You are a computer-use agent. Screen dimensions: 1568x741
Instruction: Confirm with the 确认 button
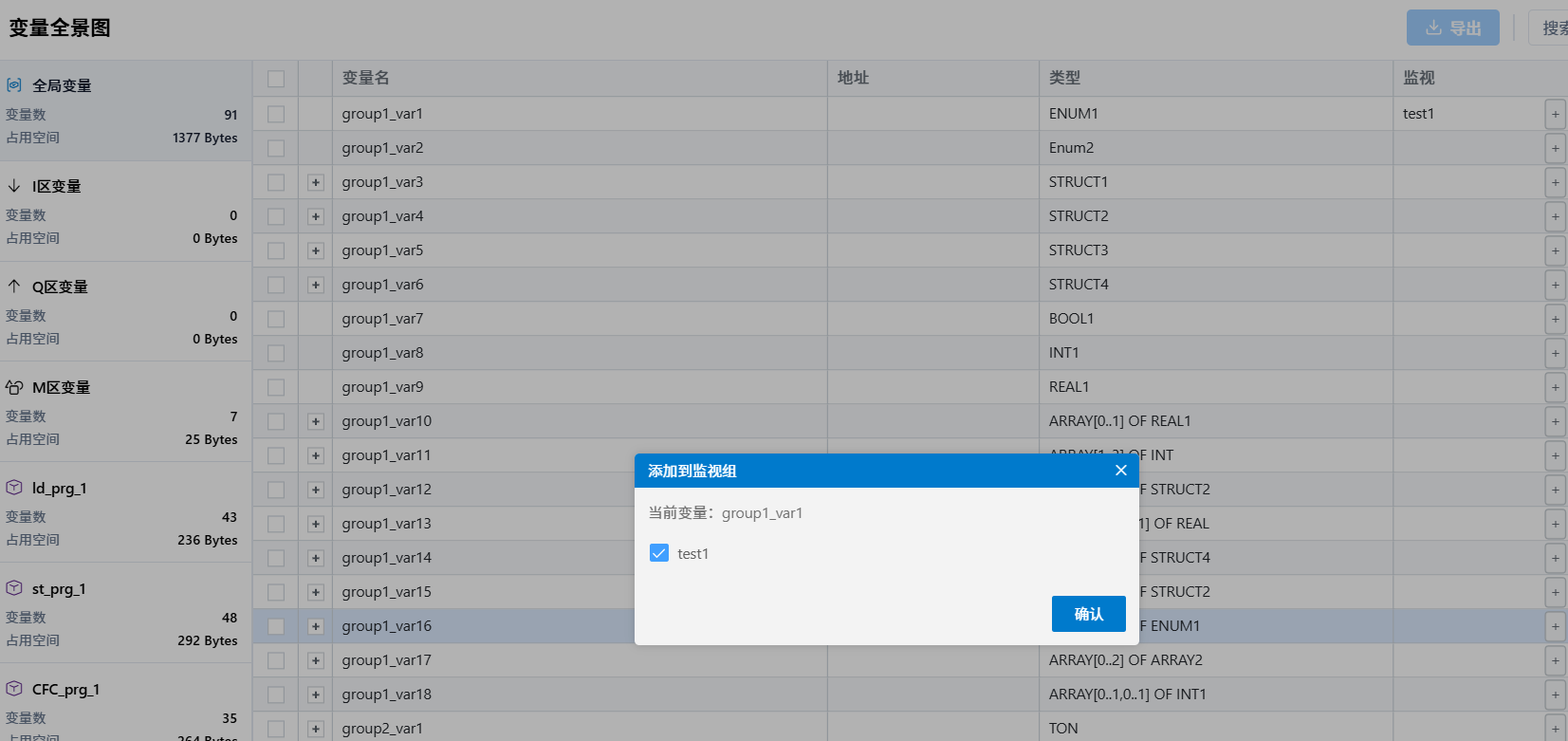1089,614
